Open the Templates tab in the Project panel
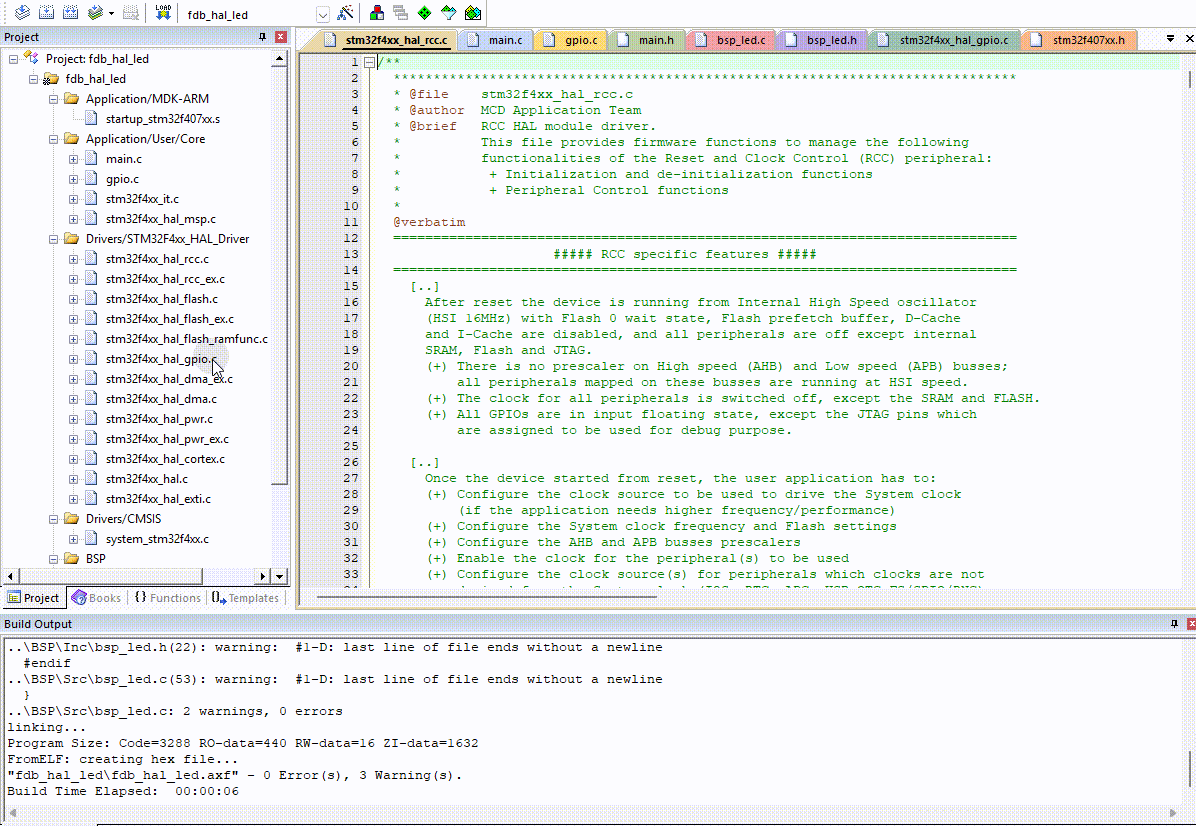This screenshot has height=826, width=1196. [x=246, y=598]
